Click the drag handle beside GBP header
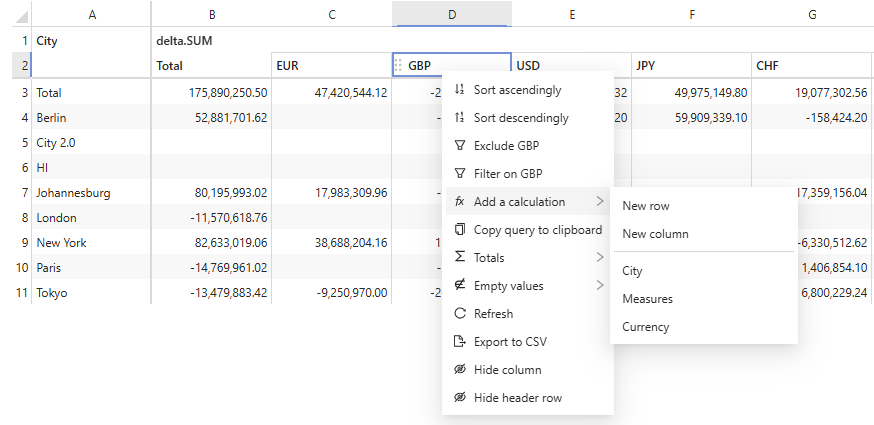The height and width of the screenshot is (425, 874). tap(398, 65)
